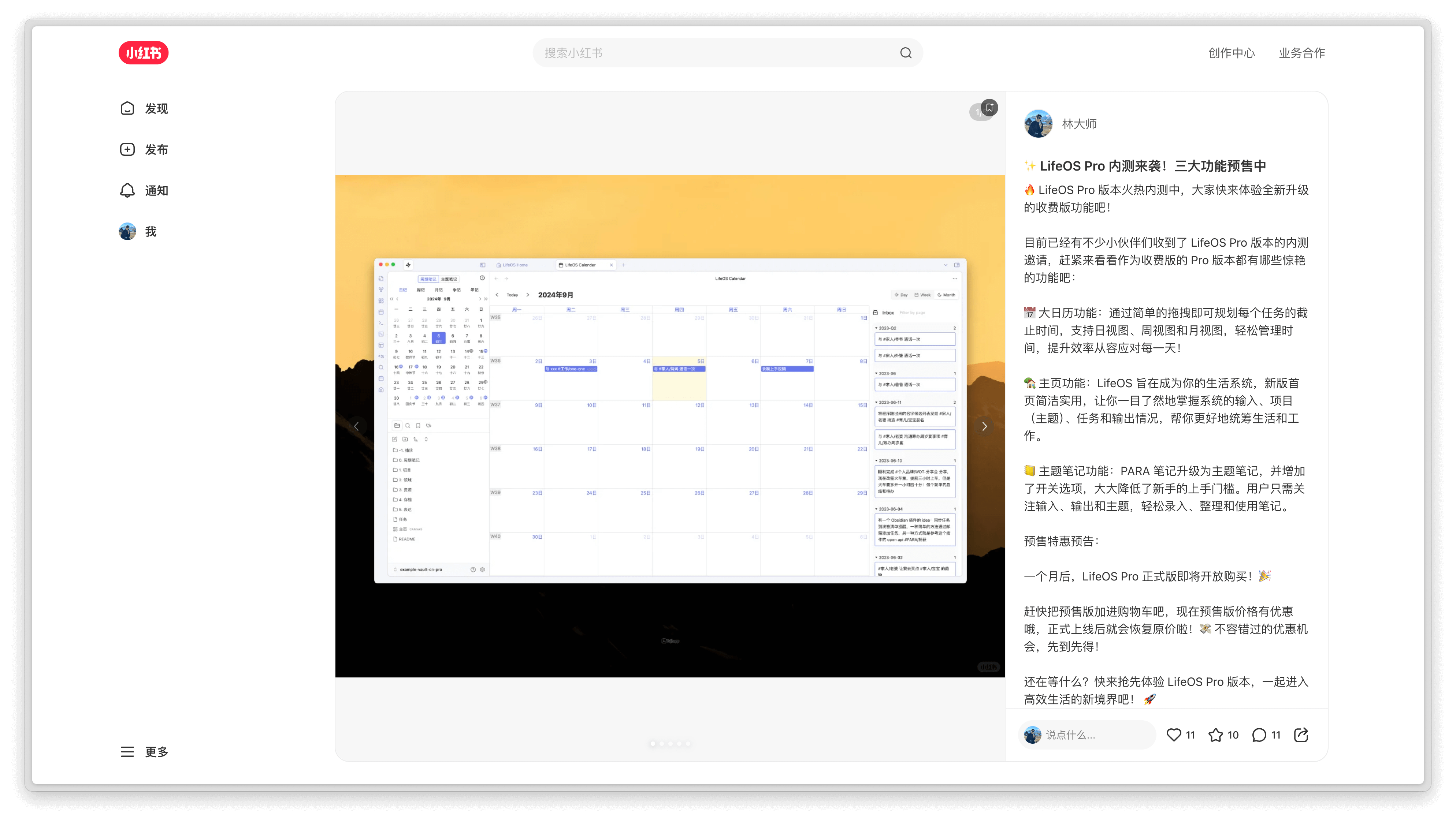
Task: Go to previous image with left arrow
Action: (356, 426)
